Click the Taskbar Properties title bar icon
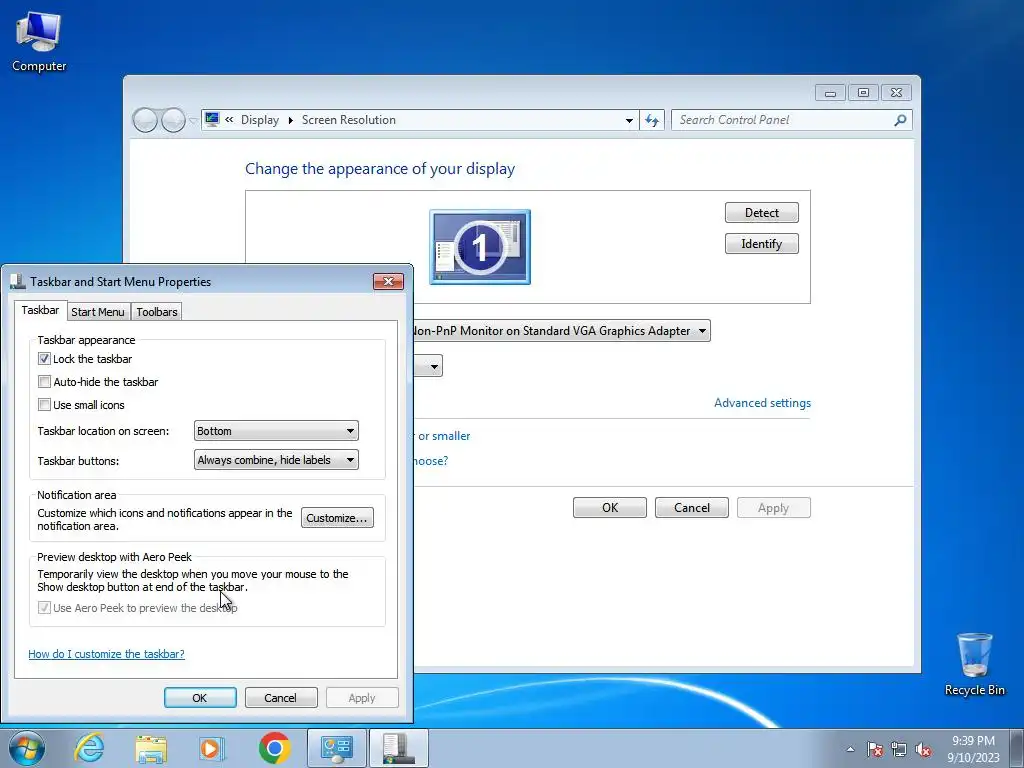This screenshot has height=768, width=1024. click(x=18, y=281)
